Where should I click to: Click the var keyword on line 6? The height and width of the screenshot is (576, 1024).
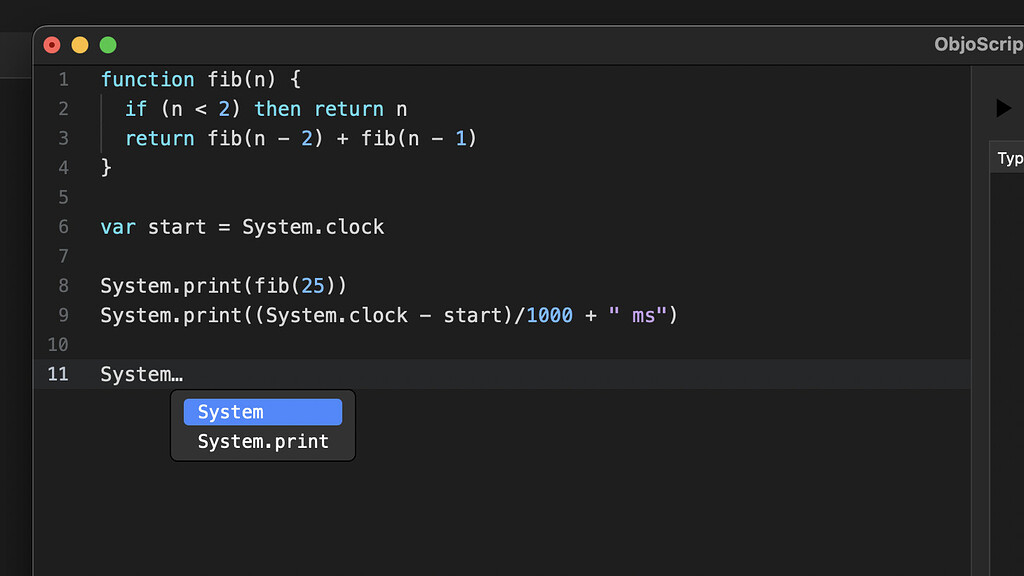coord(118,226)
